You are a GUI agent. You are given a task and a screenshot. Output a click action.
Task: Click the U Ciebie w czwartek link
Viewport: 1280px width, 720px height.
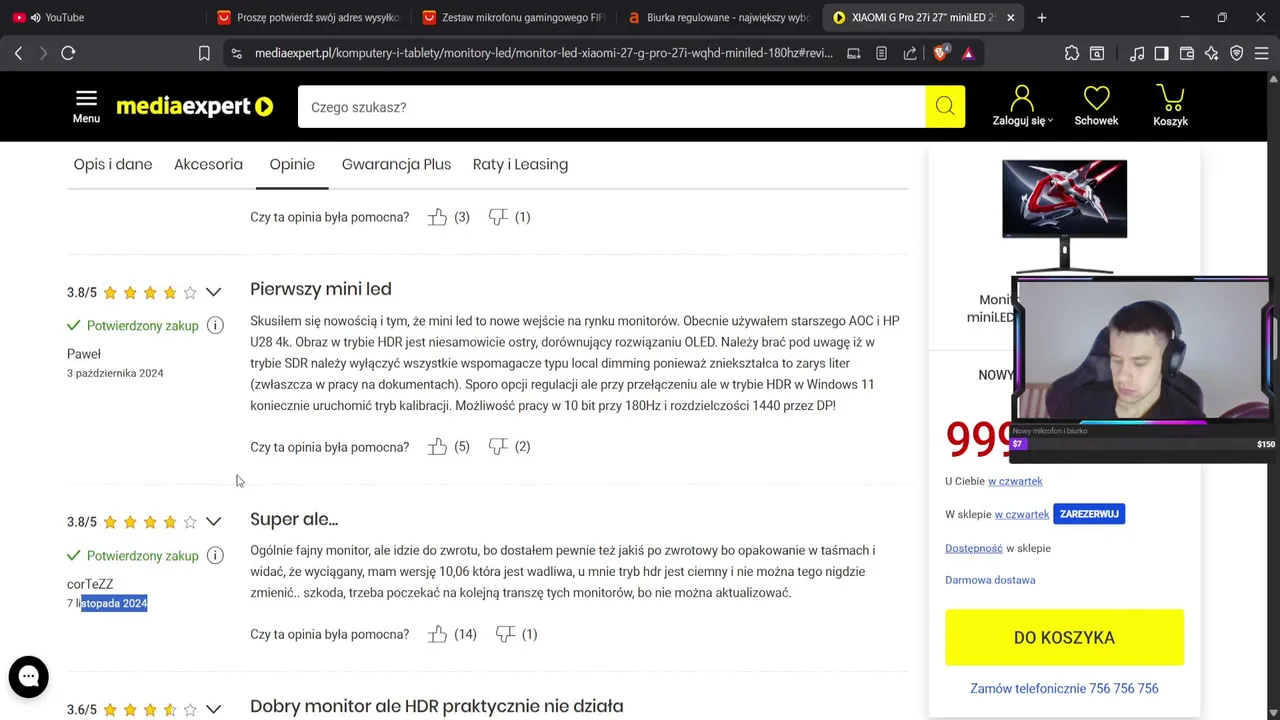[1015, 481]
